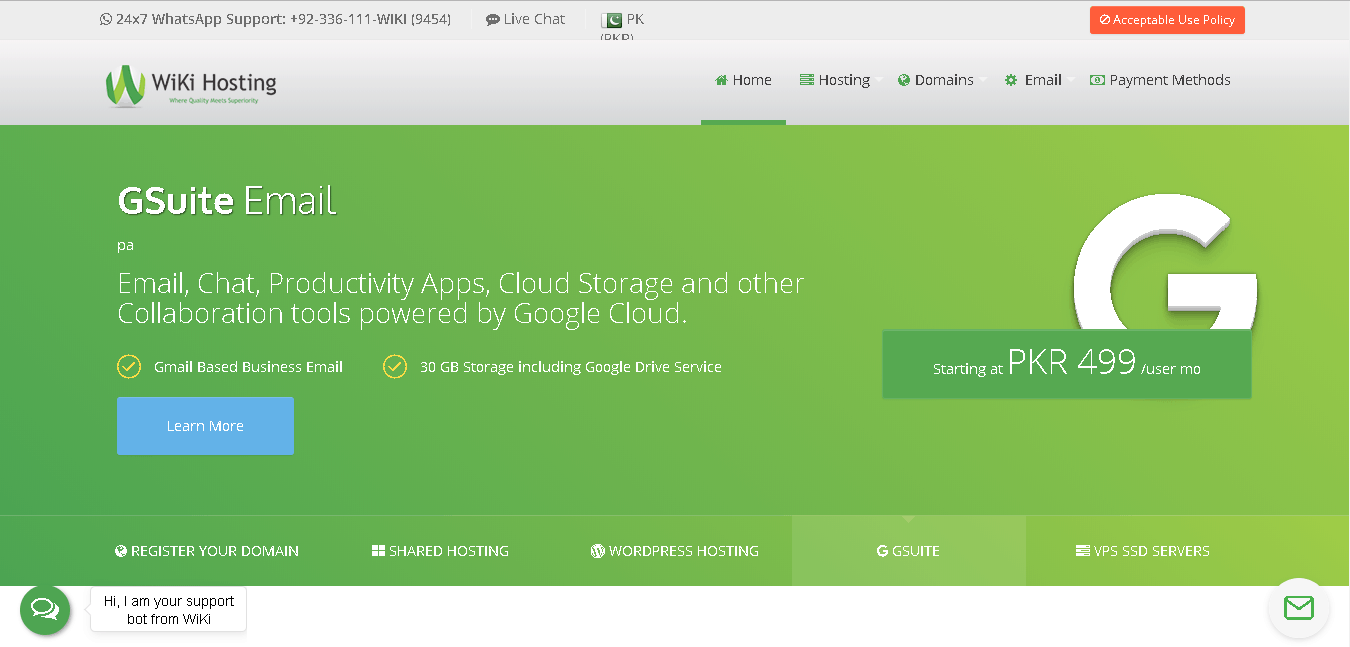Open the Payment Methods page
Screen dimensions: 1350x647
coord(1160,80)
